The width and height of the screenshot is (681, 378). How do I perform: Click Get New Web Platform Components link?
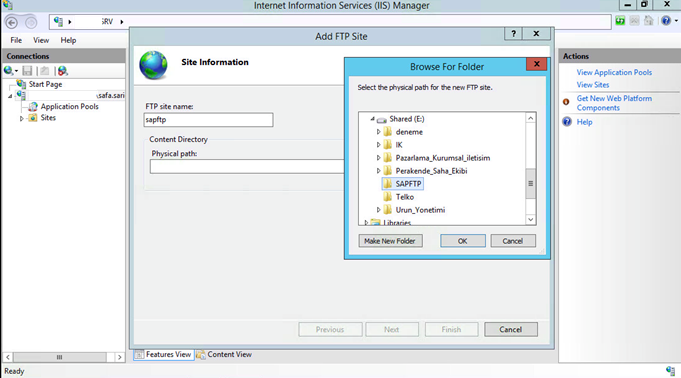pyautogui.click(x=614, y=103)
